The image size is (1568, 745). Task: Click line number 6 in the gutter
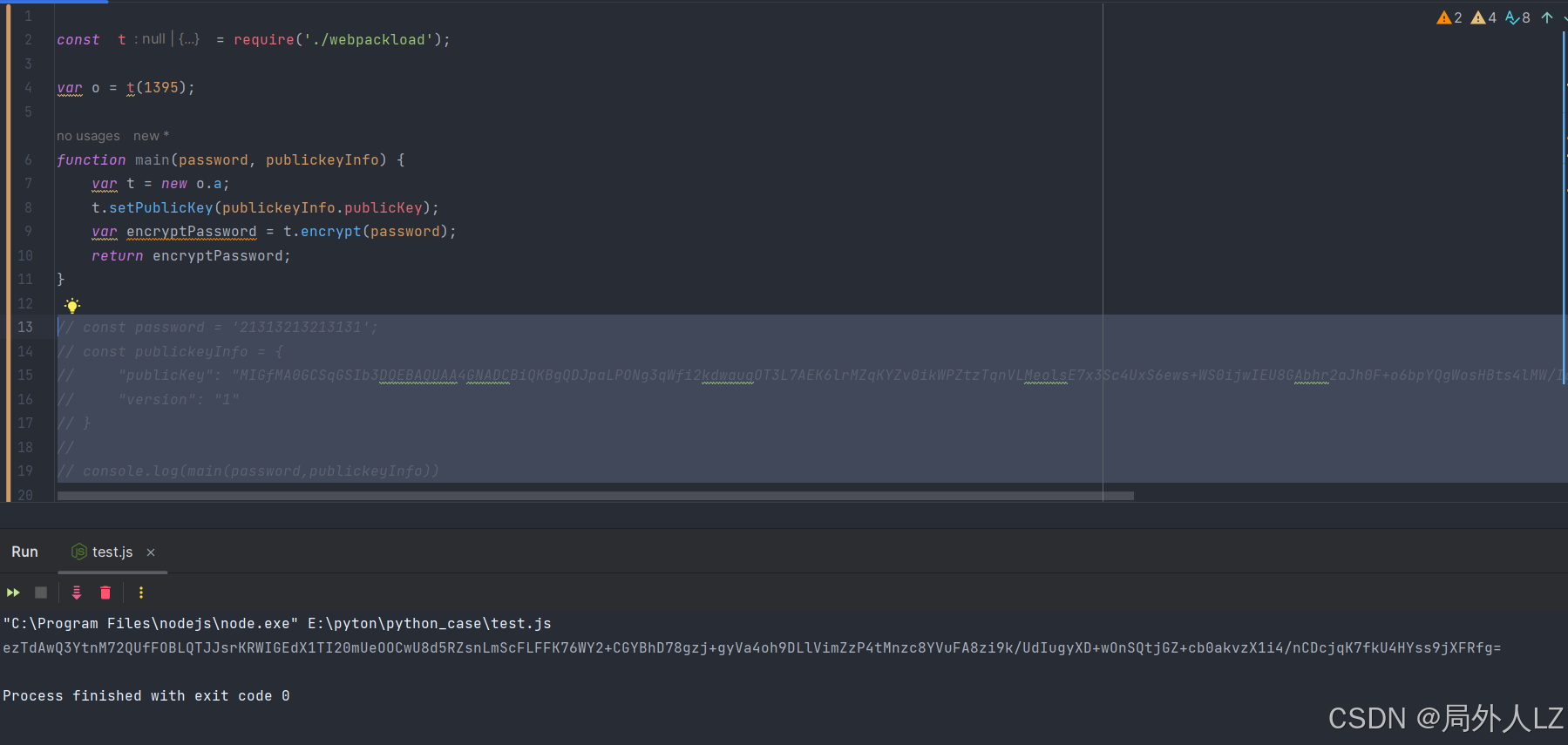28,159
